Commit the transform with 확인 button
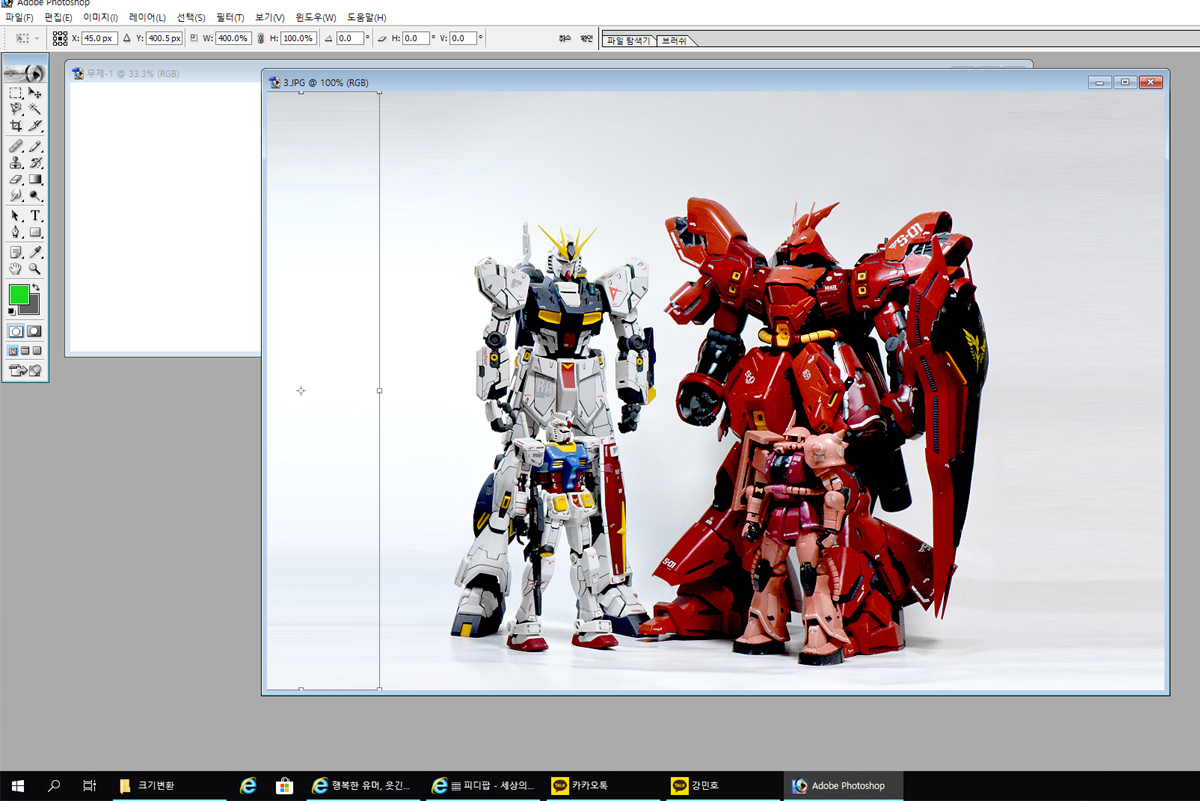This screenshot has height=801, width=1200. (587, 38)
